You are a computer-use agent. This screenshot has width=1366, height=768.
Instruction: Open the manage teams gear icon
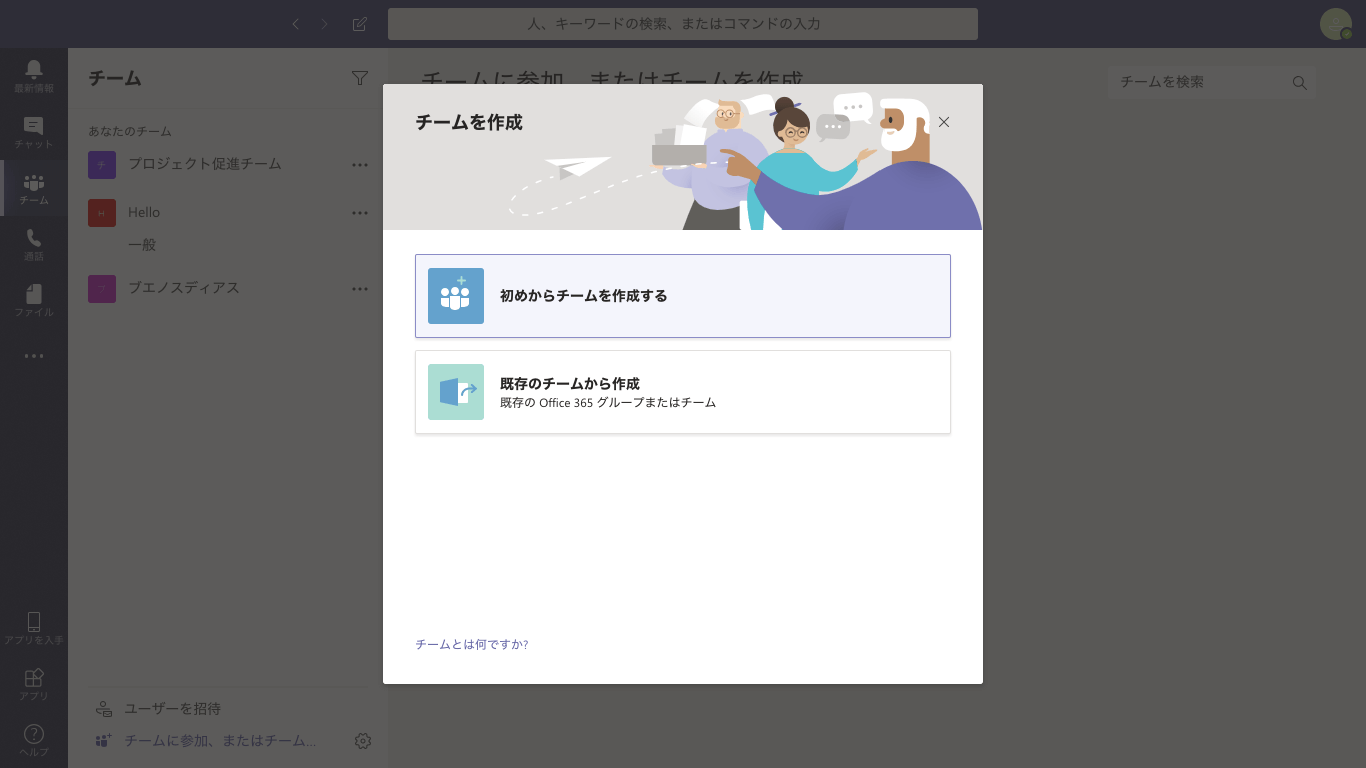point(363,741)
